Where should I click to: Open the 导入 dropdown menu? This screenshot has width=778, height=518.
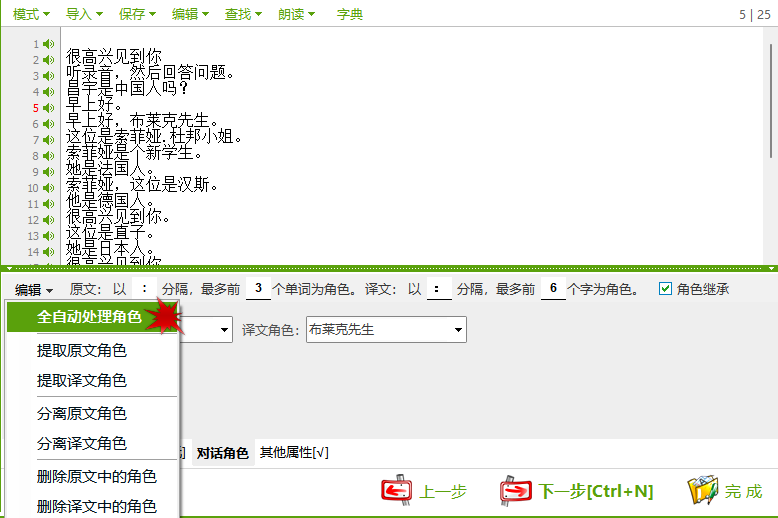point(84,14)
